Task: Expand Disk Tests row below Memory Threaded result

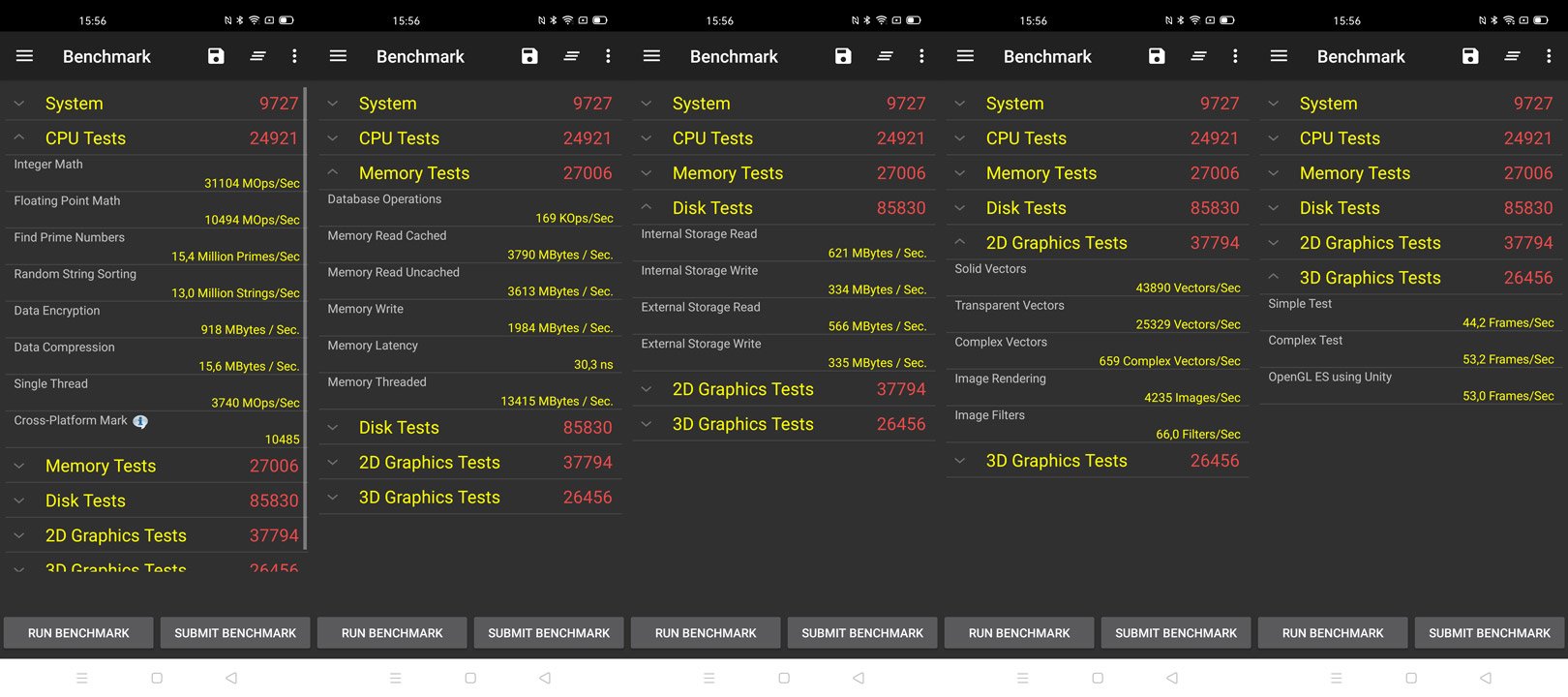Action: (469, 428)
